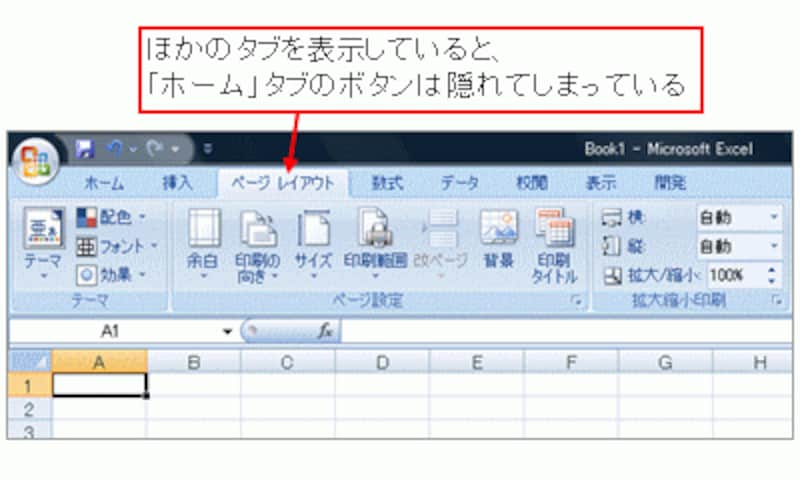
Task: Click the Select All corner button
Action: coord(31,362)
